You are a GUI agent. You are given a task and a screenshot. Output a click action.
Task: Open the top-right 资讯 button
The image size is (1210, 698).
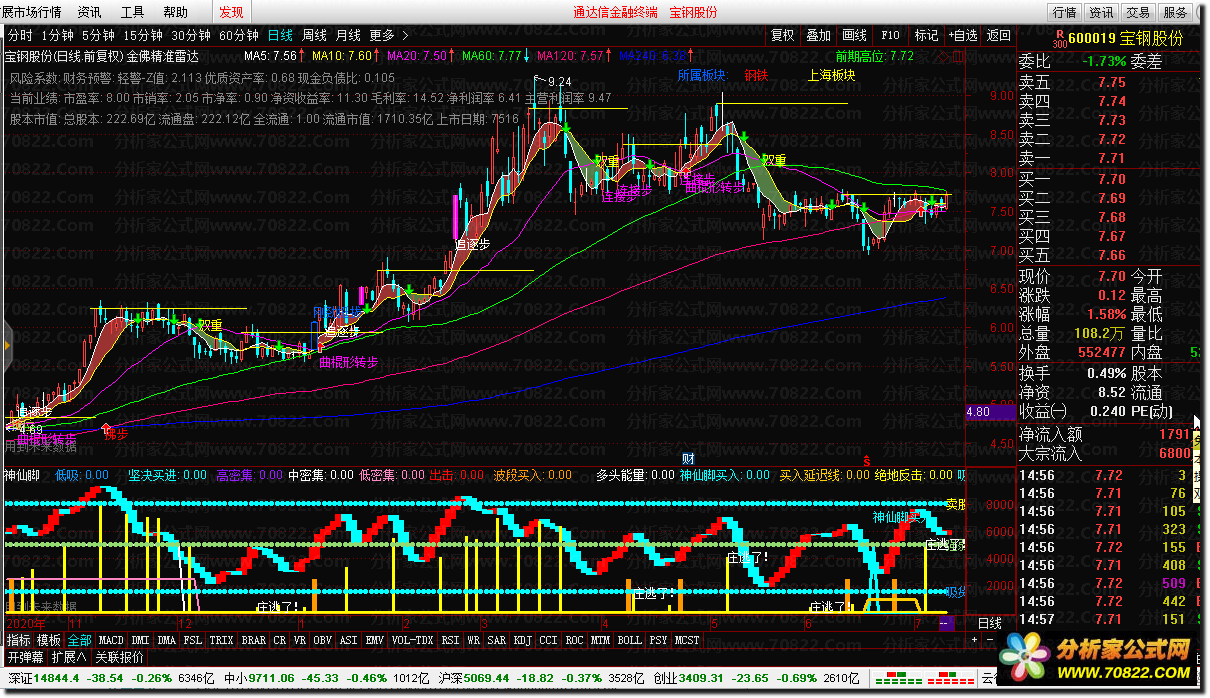pyautogui.click(x=1101, y=13)
